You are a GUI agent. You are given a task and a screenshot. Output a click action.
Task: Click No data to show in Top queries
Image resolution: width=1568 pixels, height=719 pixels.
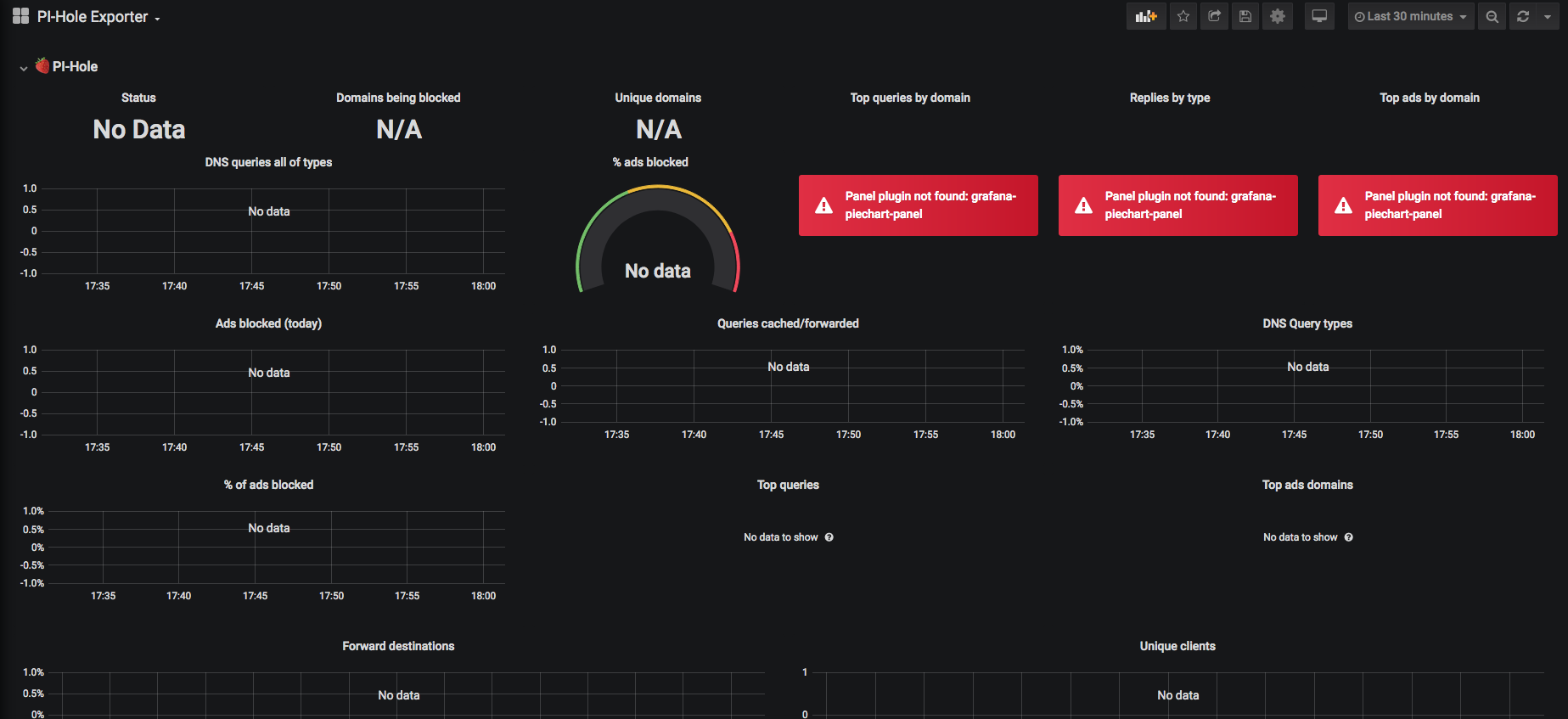[x=781, y=537]
